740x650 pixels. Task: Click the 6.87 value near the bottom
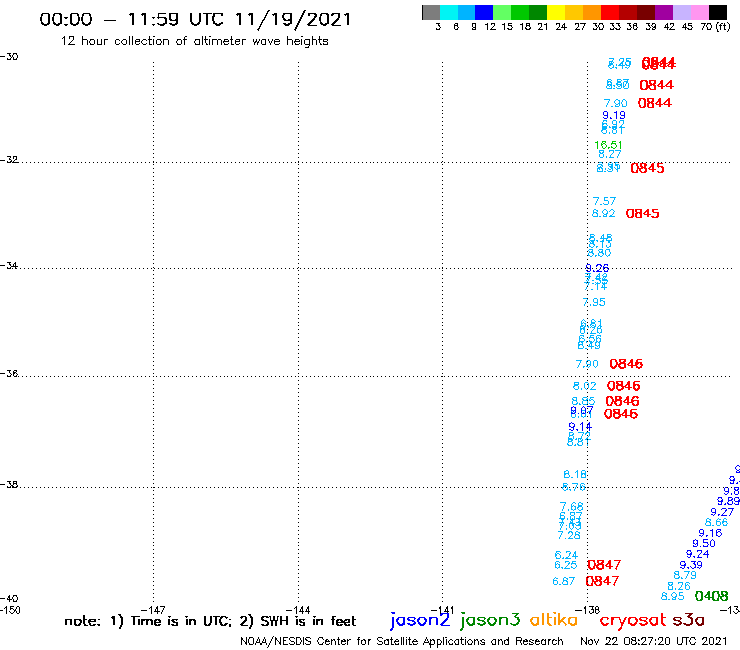(x=564, y=582)
